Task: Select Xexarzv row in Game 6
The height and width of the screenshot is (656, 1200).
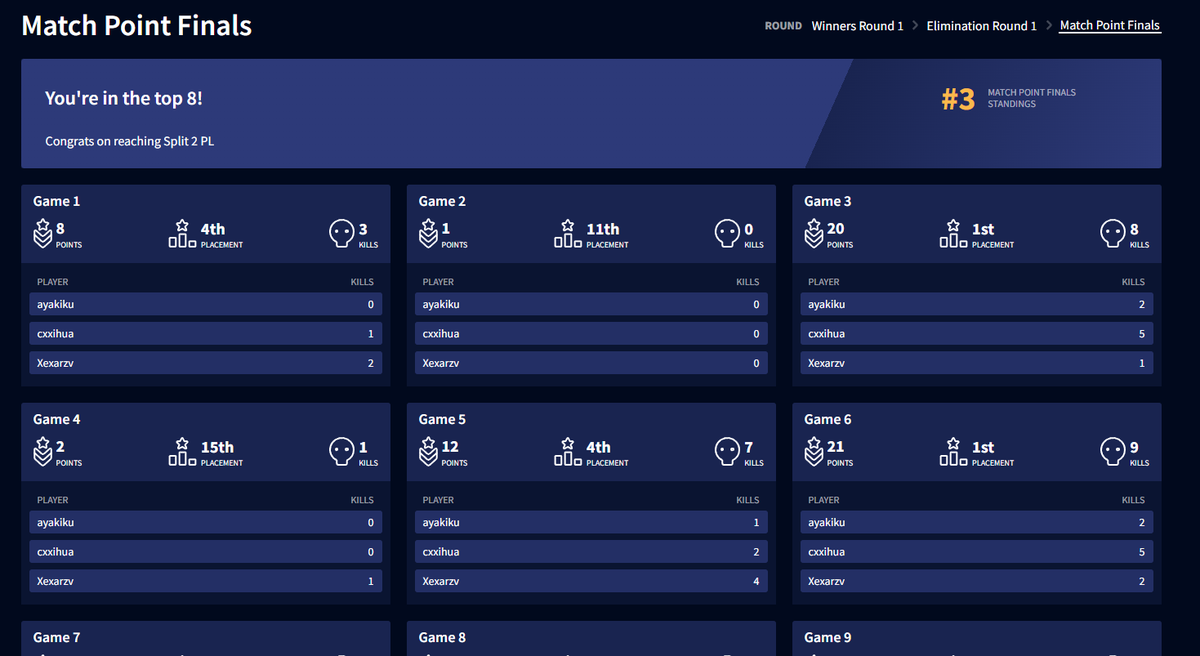Action: tap(977, 581)
